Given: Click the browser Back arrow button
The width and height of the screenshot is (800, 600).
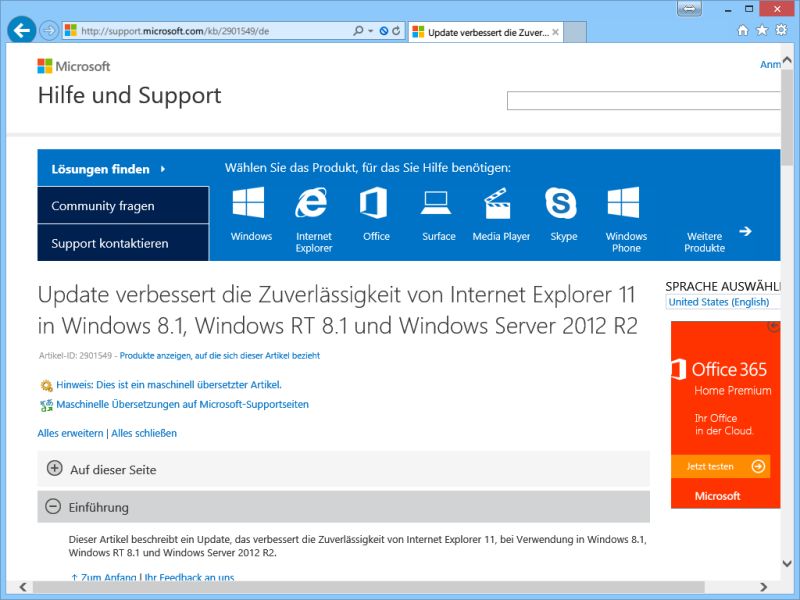Looking at the screenshot, I should [x=21, y=31].
